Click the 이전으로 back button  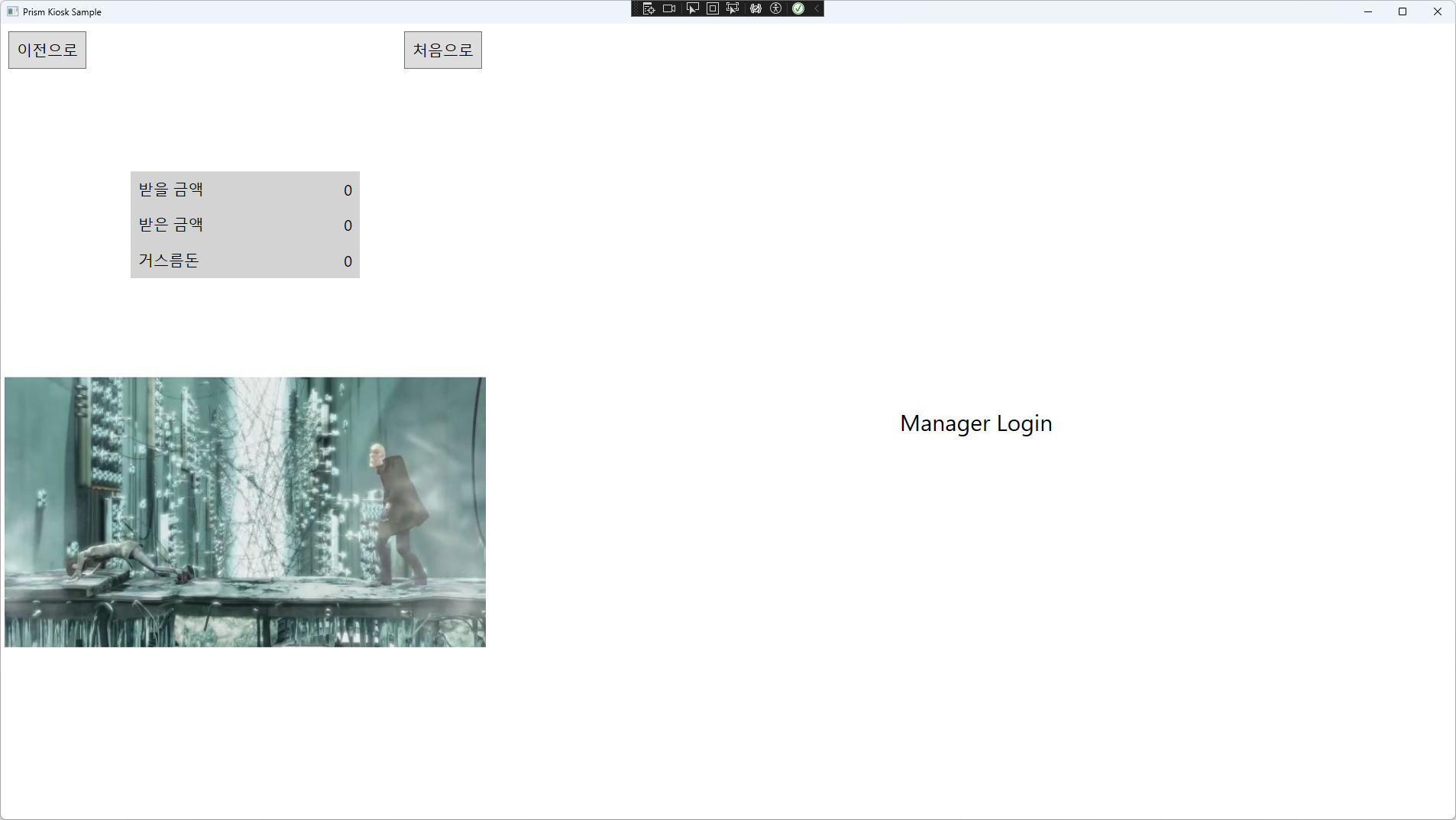(x=47, y=50)
